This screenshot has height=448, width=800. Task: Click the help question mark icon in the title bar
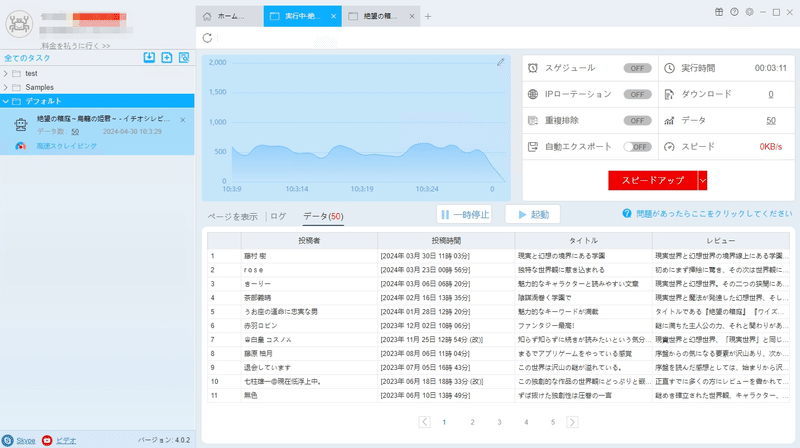[734, 12]
